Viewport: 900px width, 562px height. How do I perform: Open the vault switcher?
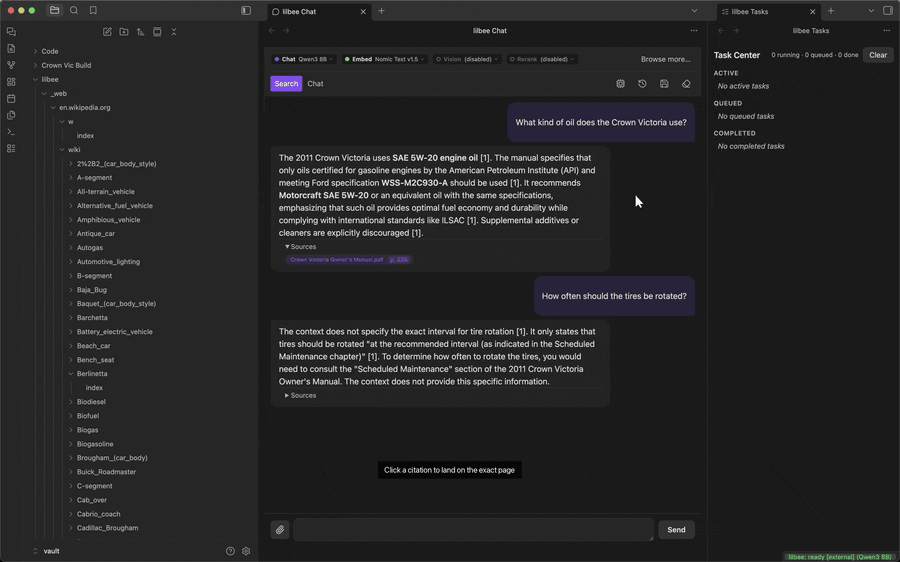(46, 551)
